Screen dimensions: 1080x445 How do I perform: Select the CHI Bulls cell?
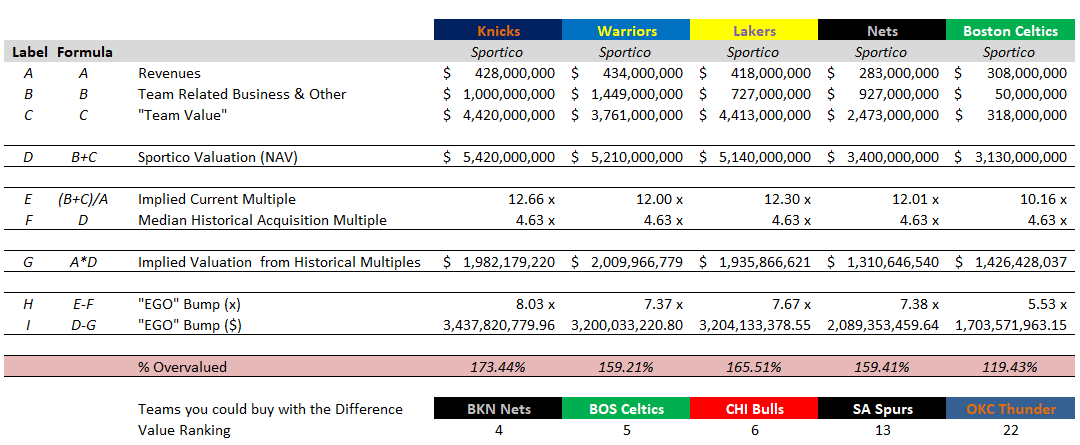click(754, 408)
